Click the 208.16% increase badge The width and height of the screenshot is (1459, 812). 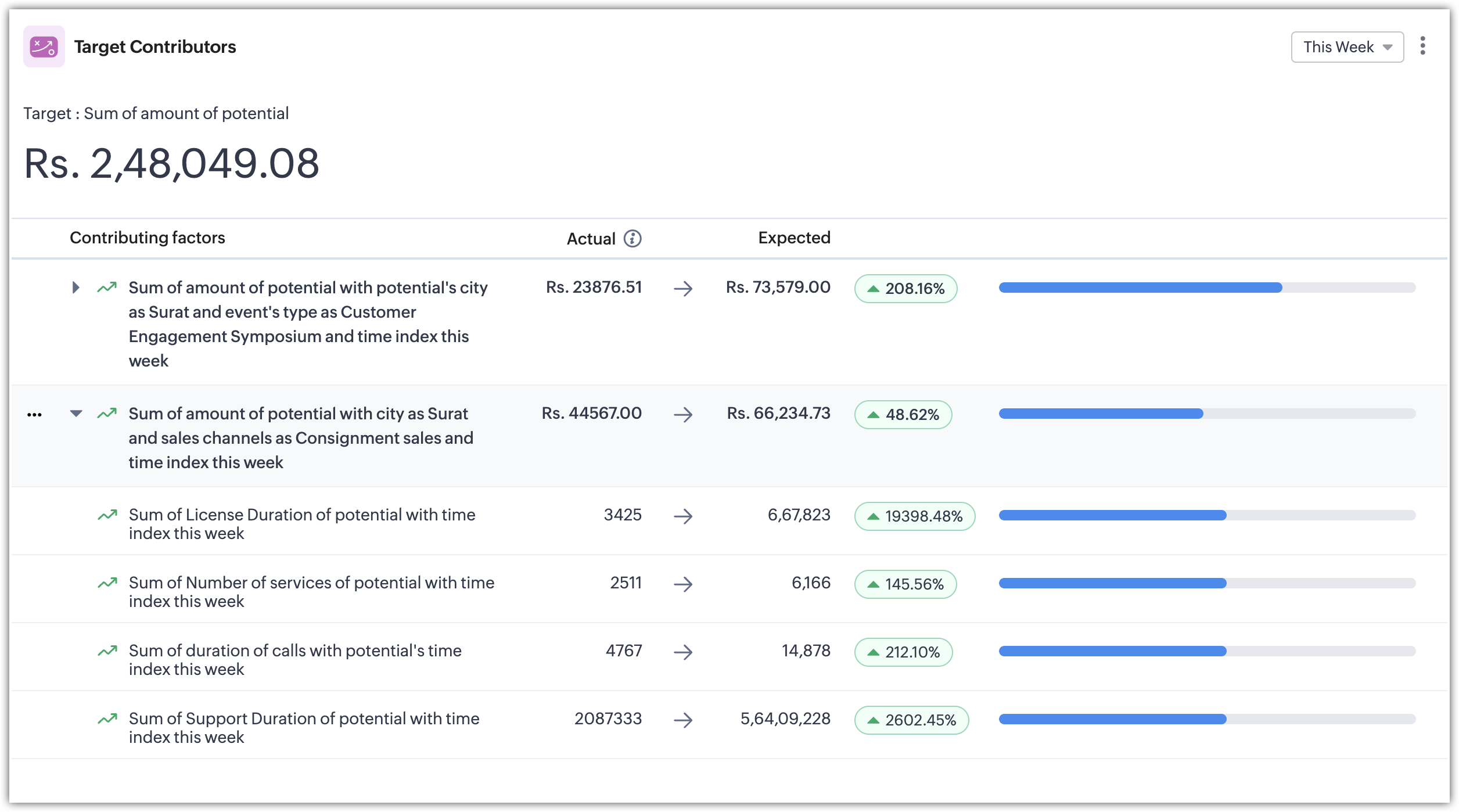click(x=905, y=289)
